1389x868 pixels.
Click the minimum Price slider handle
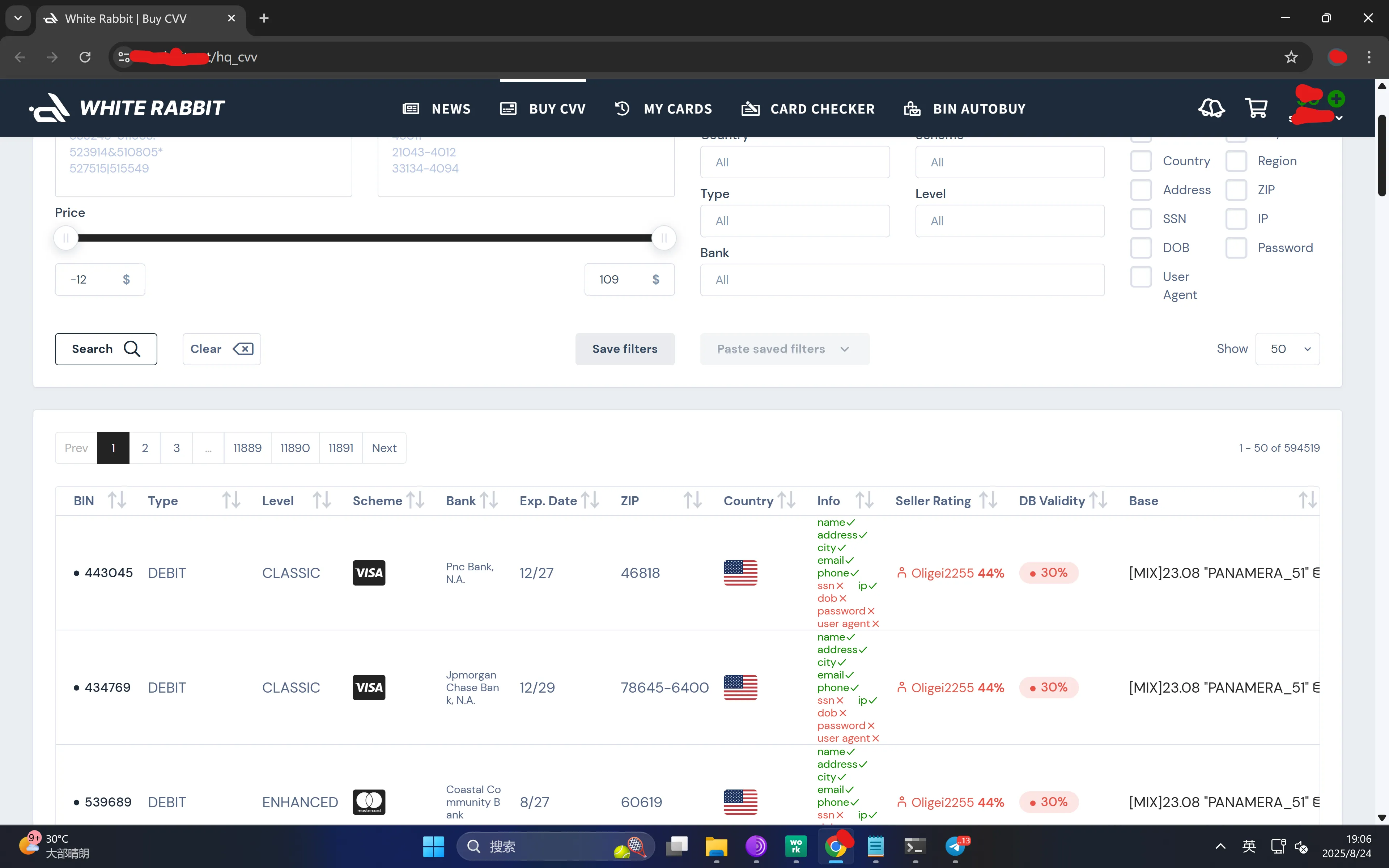(66, 238)
